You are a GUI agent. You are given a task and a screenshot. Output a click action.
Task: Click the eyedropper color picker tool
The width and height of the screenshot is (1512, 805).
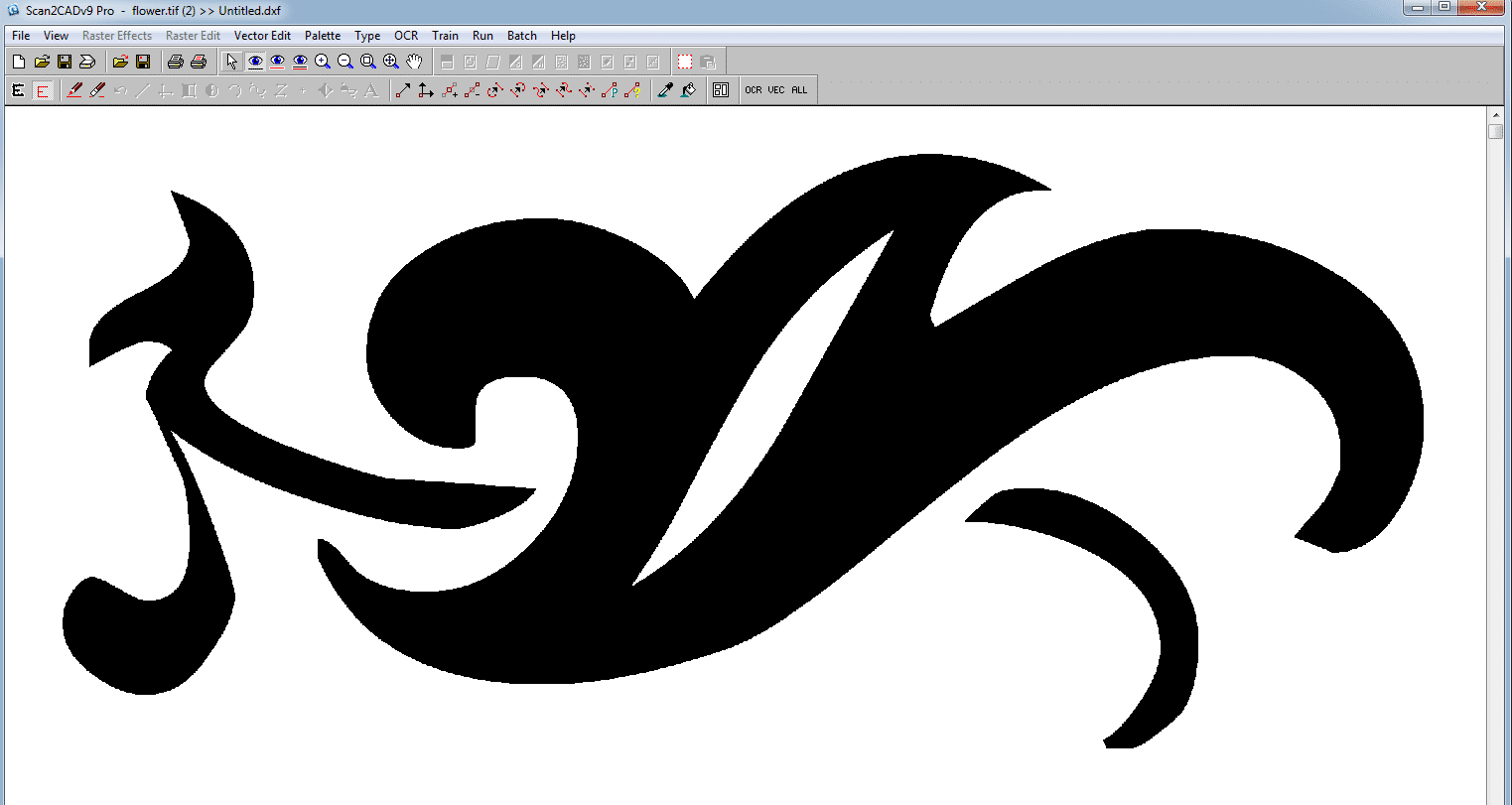pyautogui.click(x=665, y=89)
